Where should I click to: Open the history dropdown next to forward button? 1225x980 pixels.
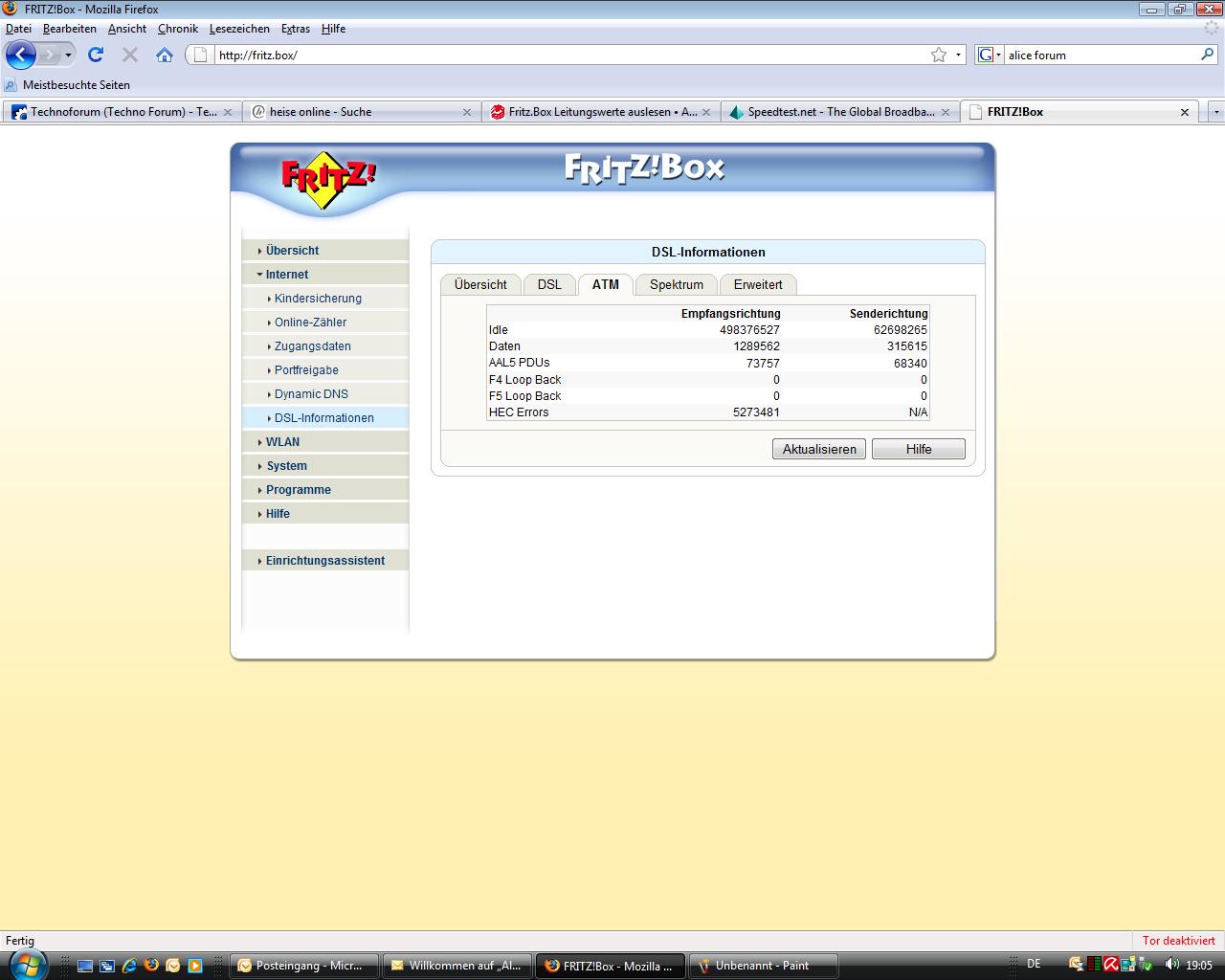tap(68, 55)
